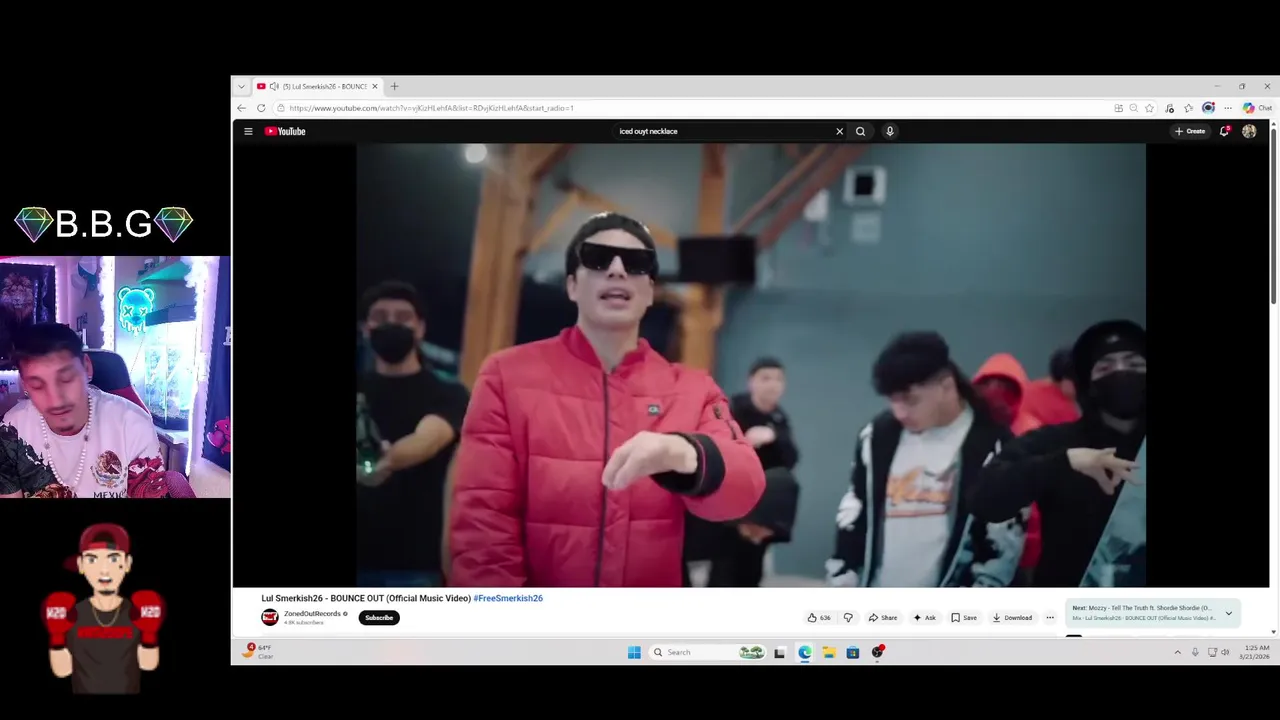
Task: Like the video (636 likes)
Action: point(819,618)
